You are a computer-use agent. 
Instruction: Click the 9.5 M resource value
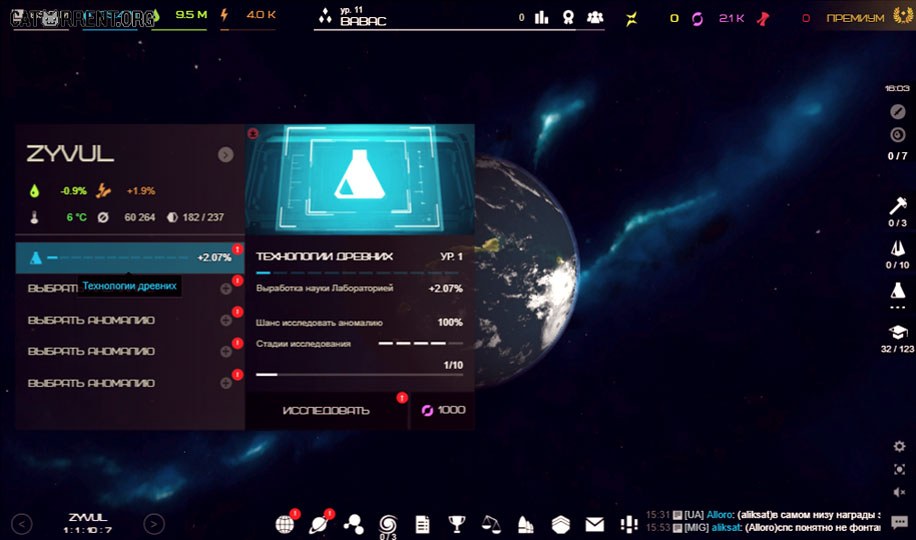click(191, 15)
